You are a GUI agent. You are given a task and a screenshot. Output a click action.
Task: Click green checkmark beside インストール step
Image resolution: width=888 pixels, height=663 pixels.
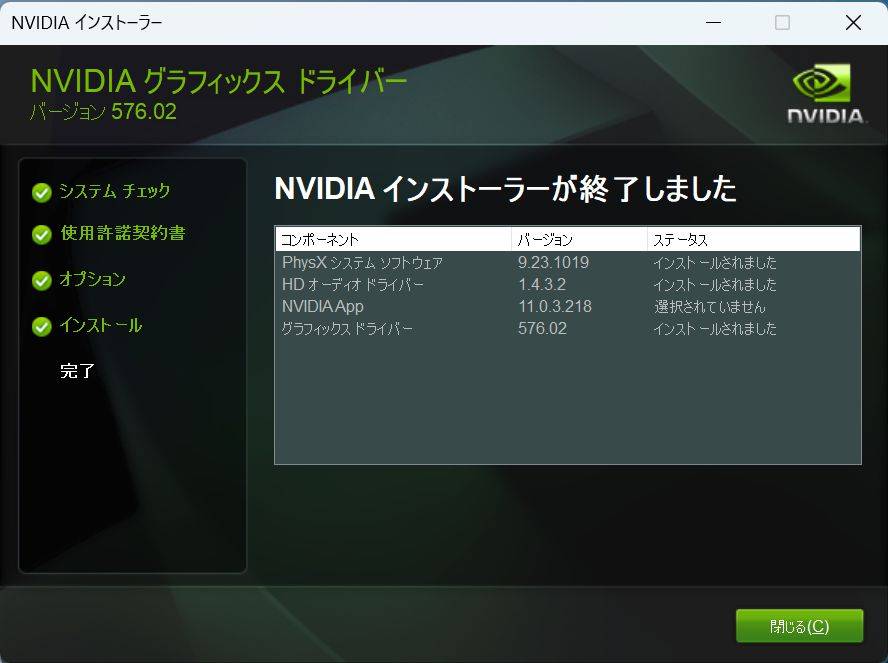coord(42,327)
